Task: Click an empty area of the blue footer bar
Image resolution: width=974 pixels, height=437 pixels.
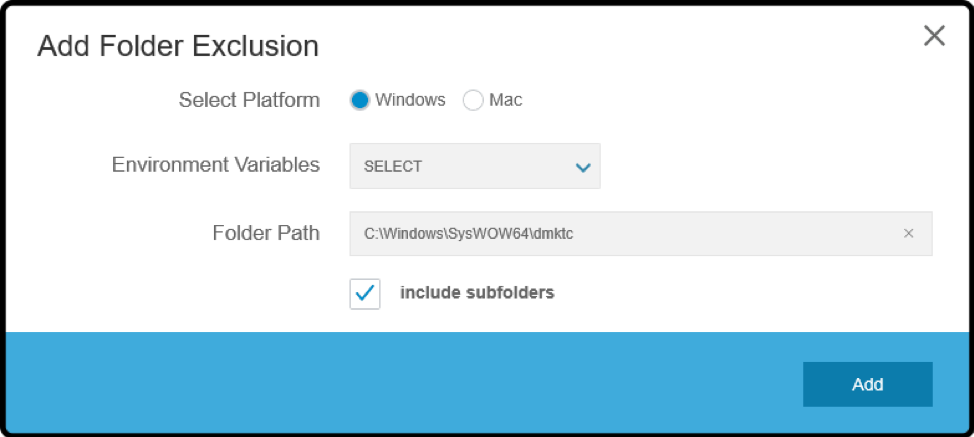Action: [x=398, y=383]
